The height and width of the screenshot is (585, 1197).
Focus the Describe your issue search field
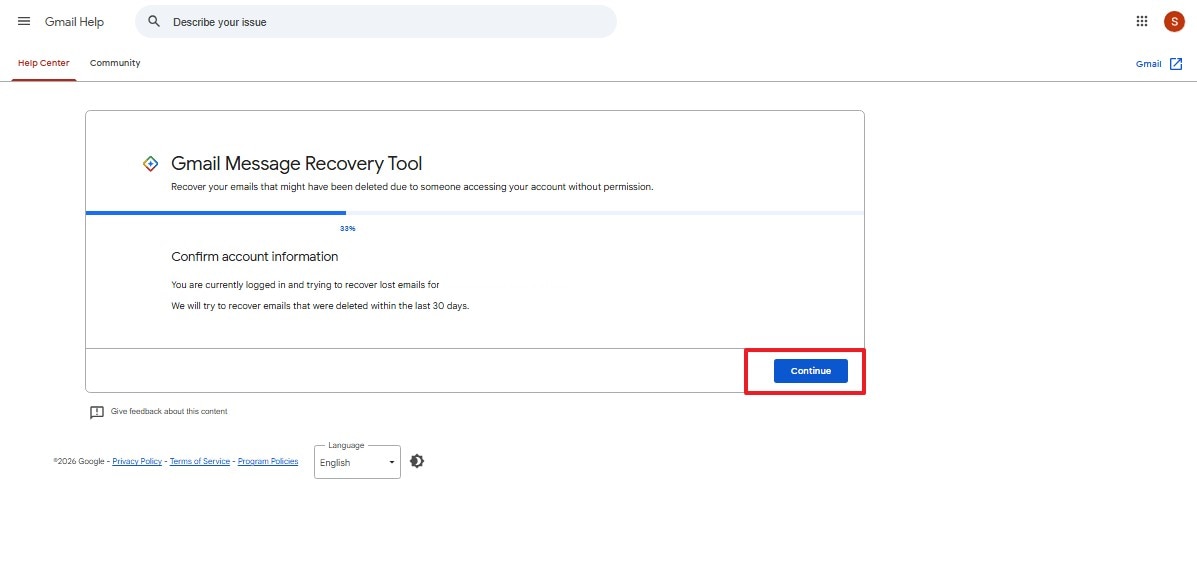click(376, 21)
